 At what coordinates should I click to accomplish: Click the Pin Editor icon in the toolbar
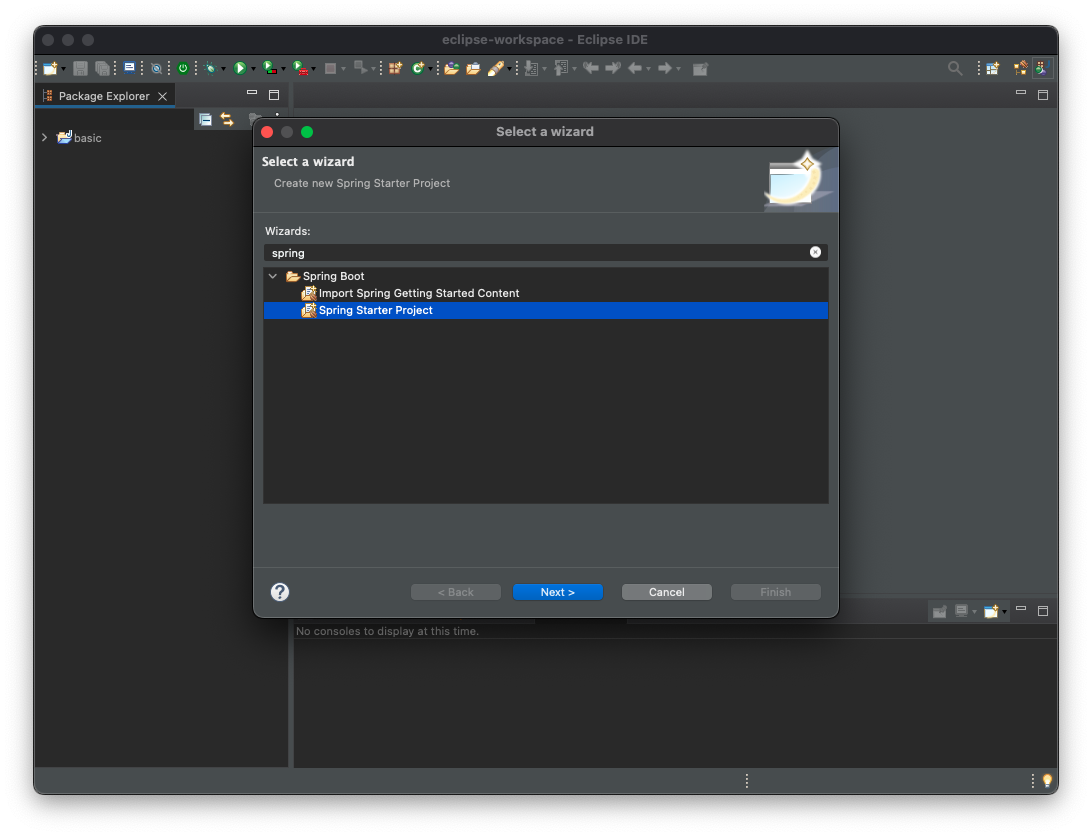tap(701, 68)
